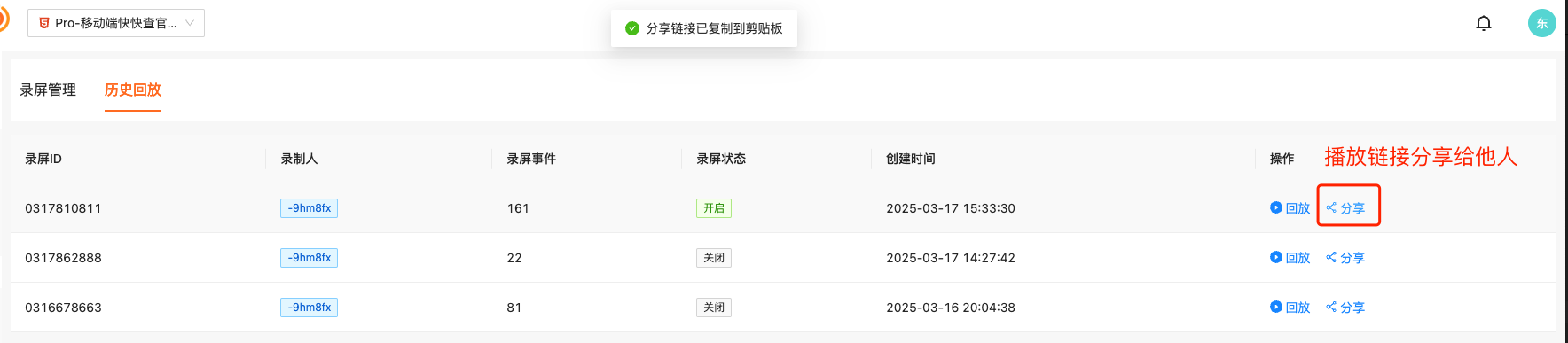
Task: Click the -9hm8fx tag in first row
Action: (x=309, y=208)
